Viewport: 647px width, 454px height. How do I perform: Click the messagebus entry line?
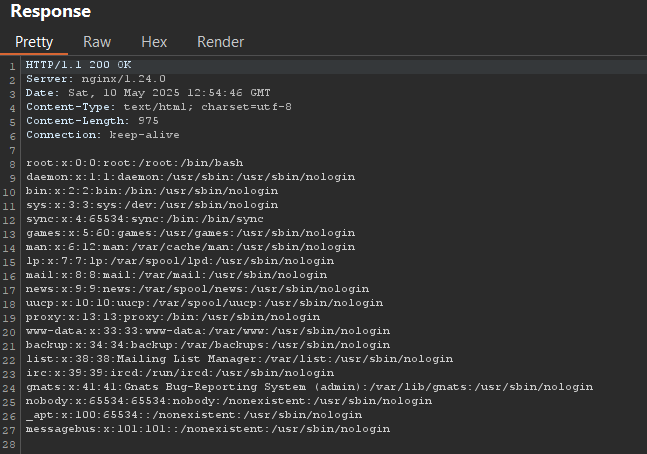coord(208,429)
